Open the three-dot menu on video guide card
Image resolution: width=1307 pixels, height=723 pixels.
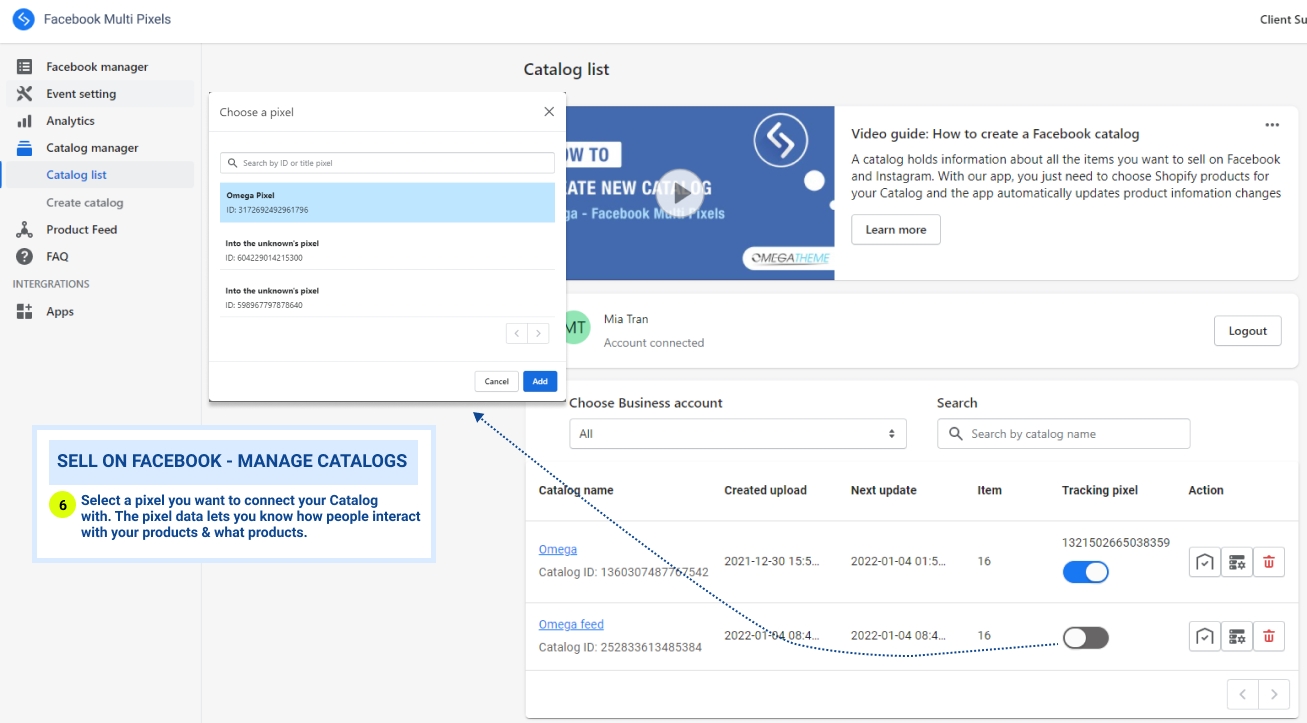1272,125
